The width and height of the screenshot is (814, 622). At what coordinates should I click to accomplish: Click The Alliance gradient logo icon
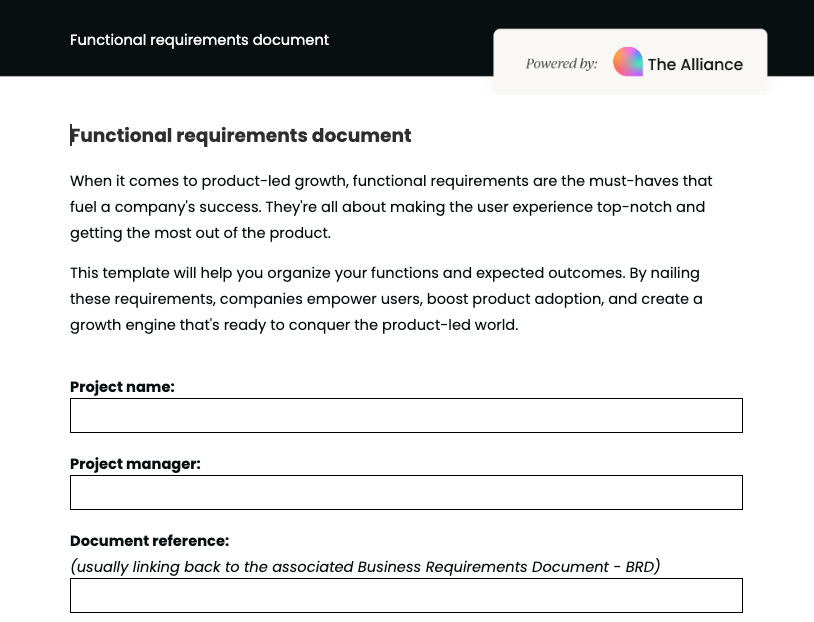[x=628, y=62]
